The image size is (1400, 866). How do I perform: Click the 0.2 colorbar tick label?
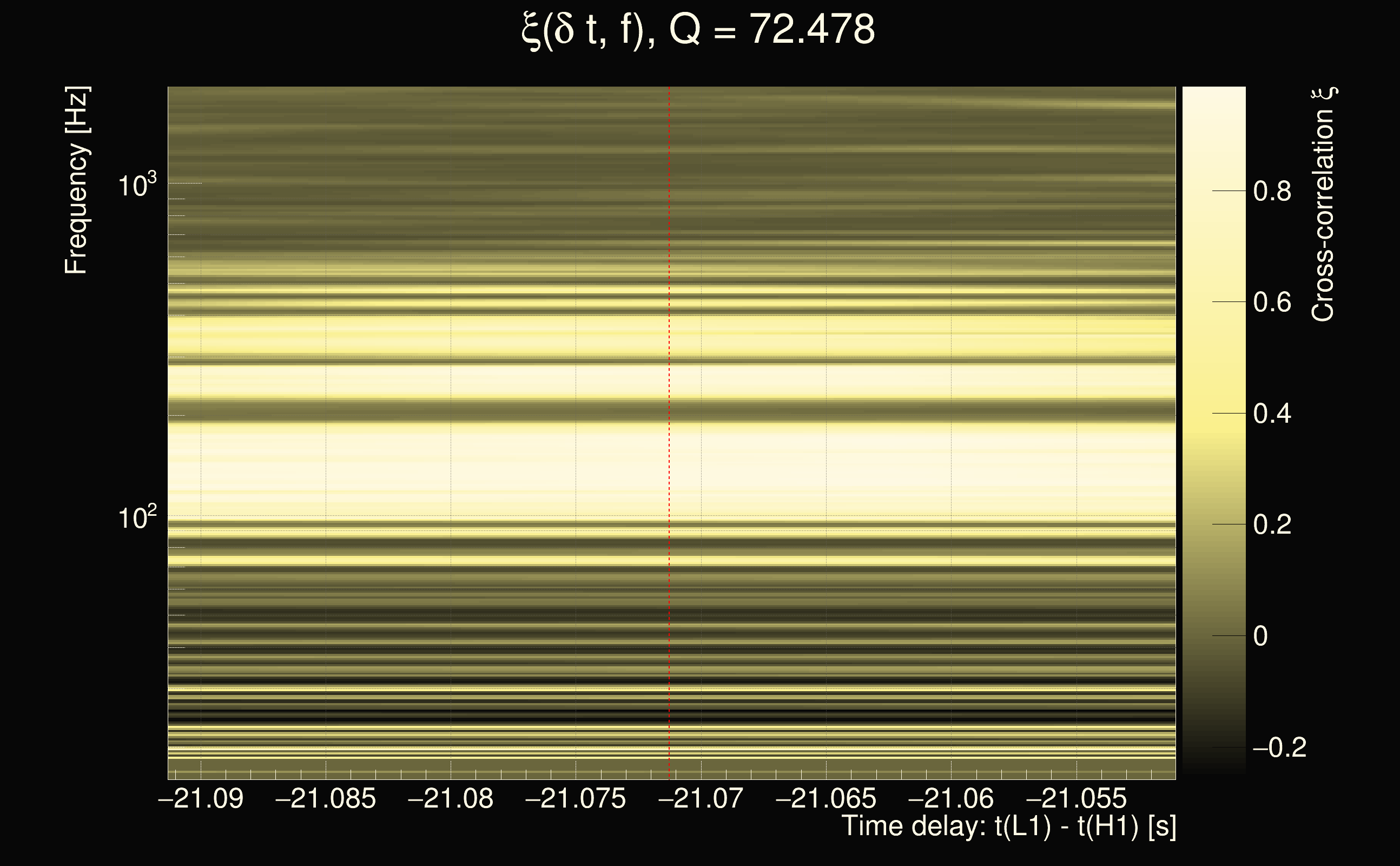1272,524
